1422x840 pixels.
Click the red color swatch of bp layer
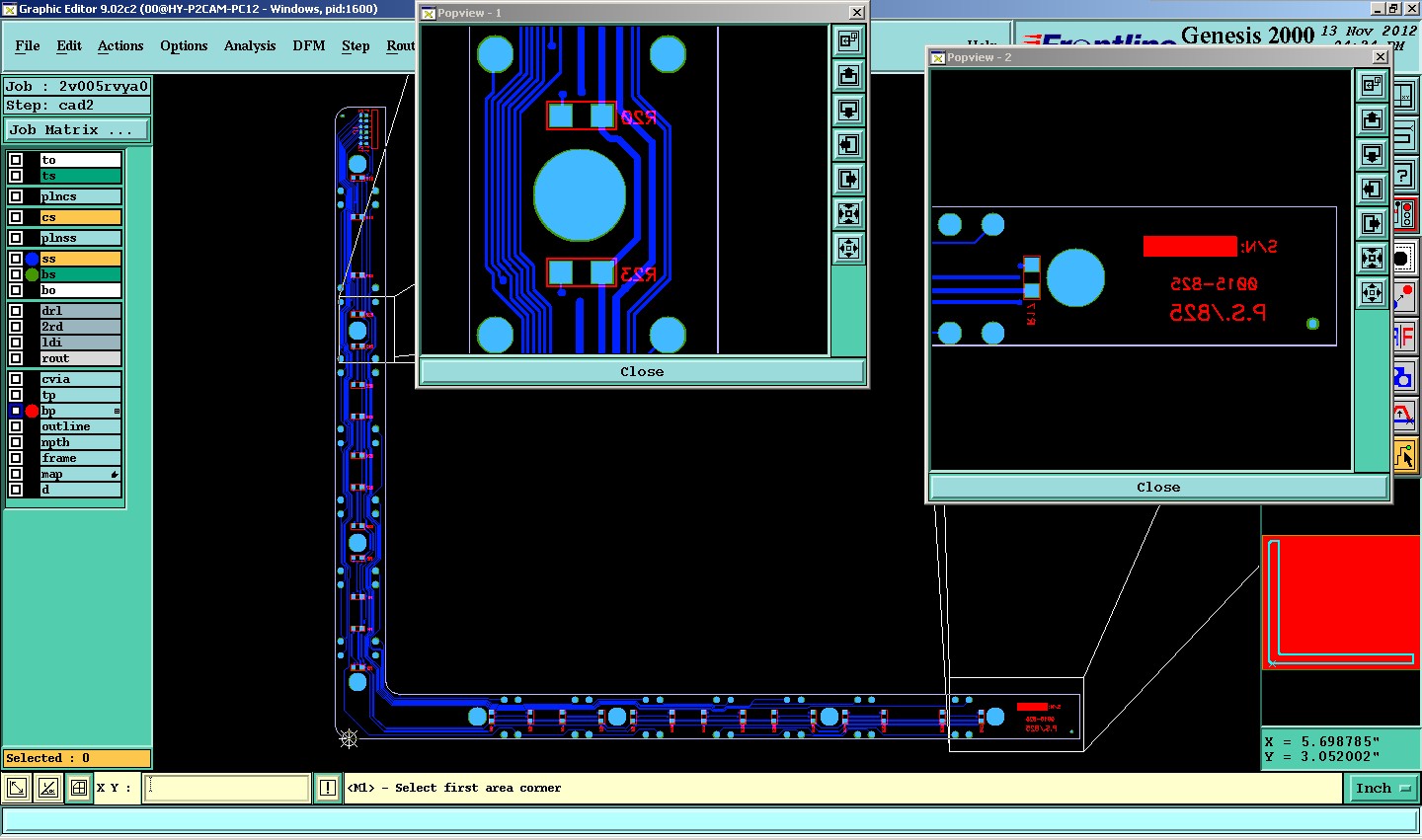[x=32, y=411]
